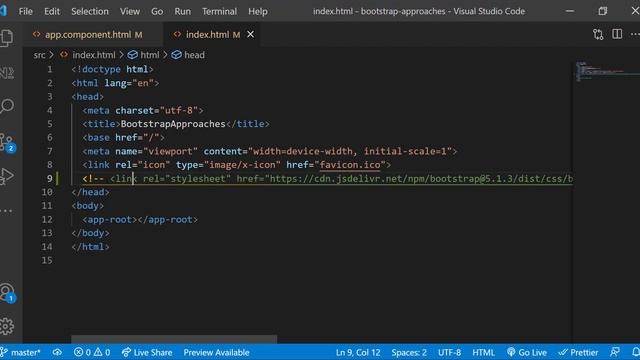Place cursor on app-root tag line
Screen dimensions: 640x360
coord(140,220)
